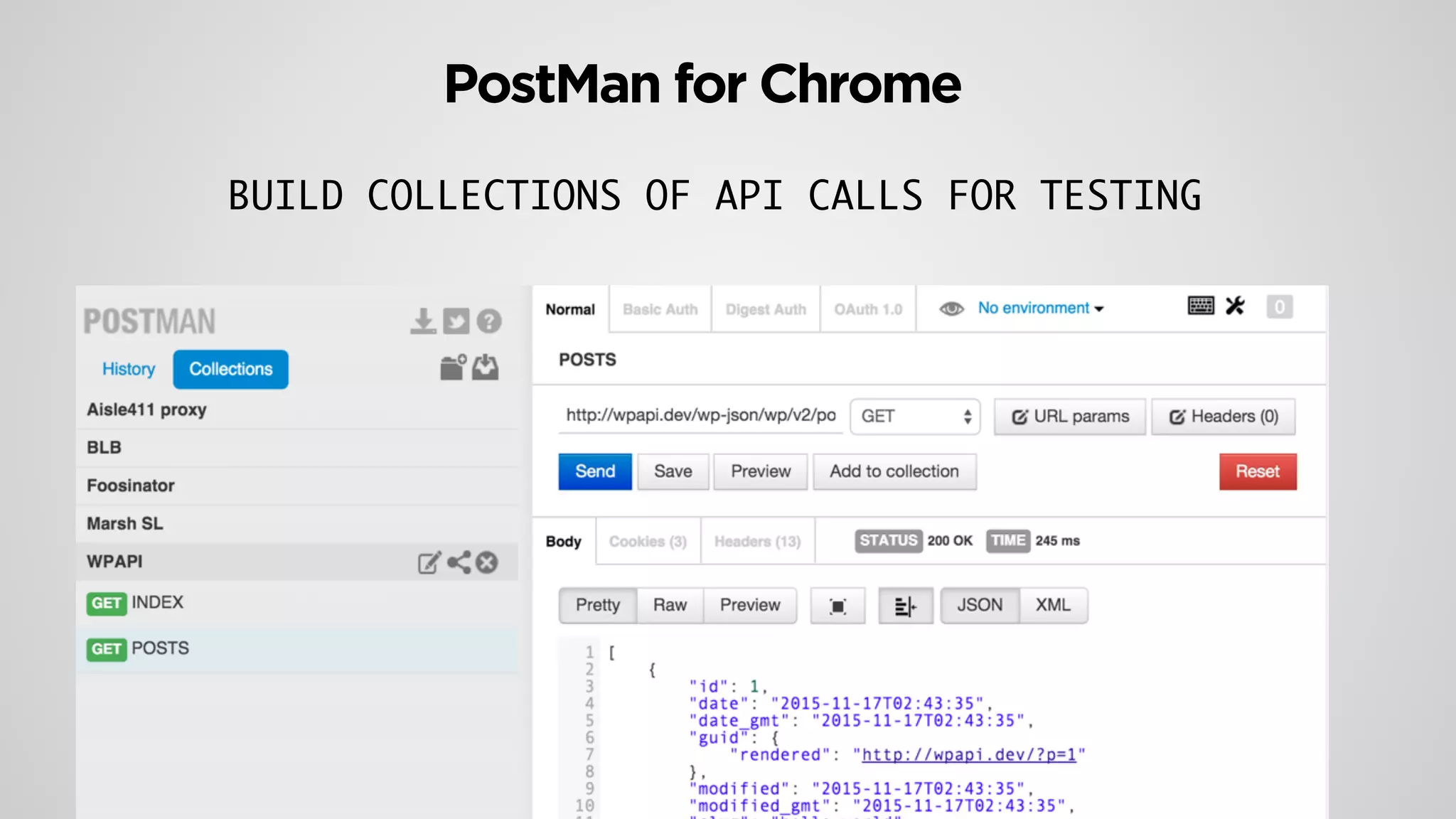Image resolution: width=1456 pixels, height=819 pixels.
Task: Open the Marsh SL collection
Action: point(297,524)
